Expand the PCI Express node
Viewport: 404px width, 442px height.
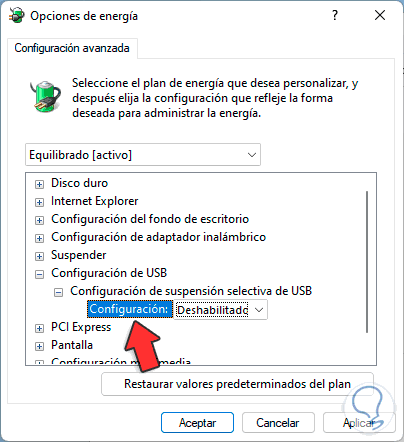39,328
